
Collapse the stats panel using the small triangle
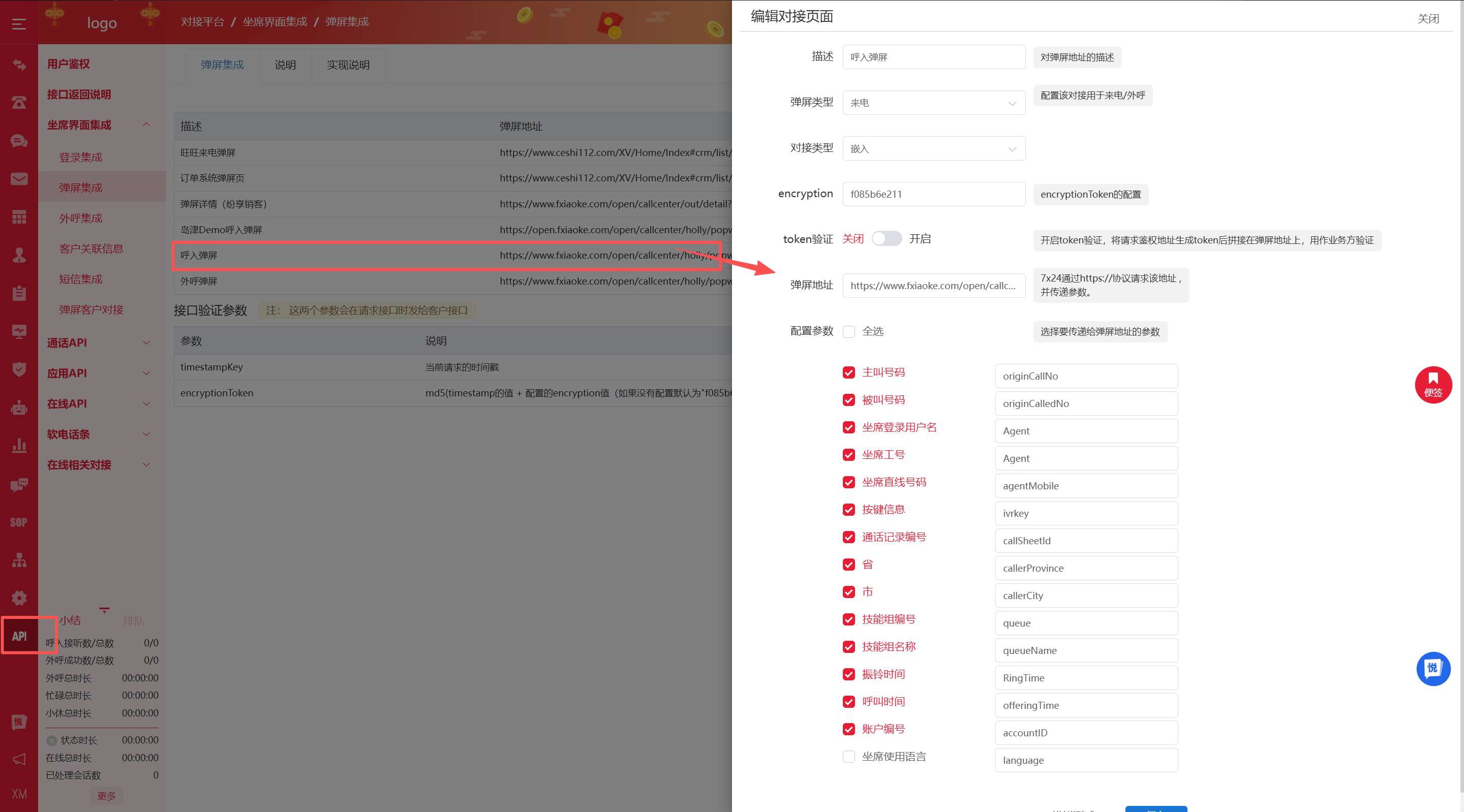[x=104, y=610]
